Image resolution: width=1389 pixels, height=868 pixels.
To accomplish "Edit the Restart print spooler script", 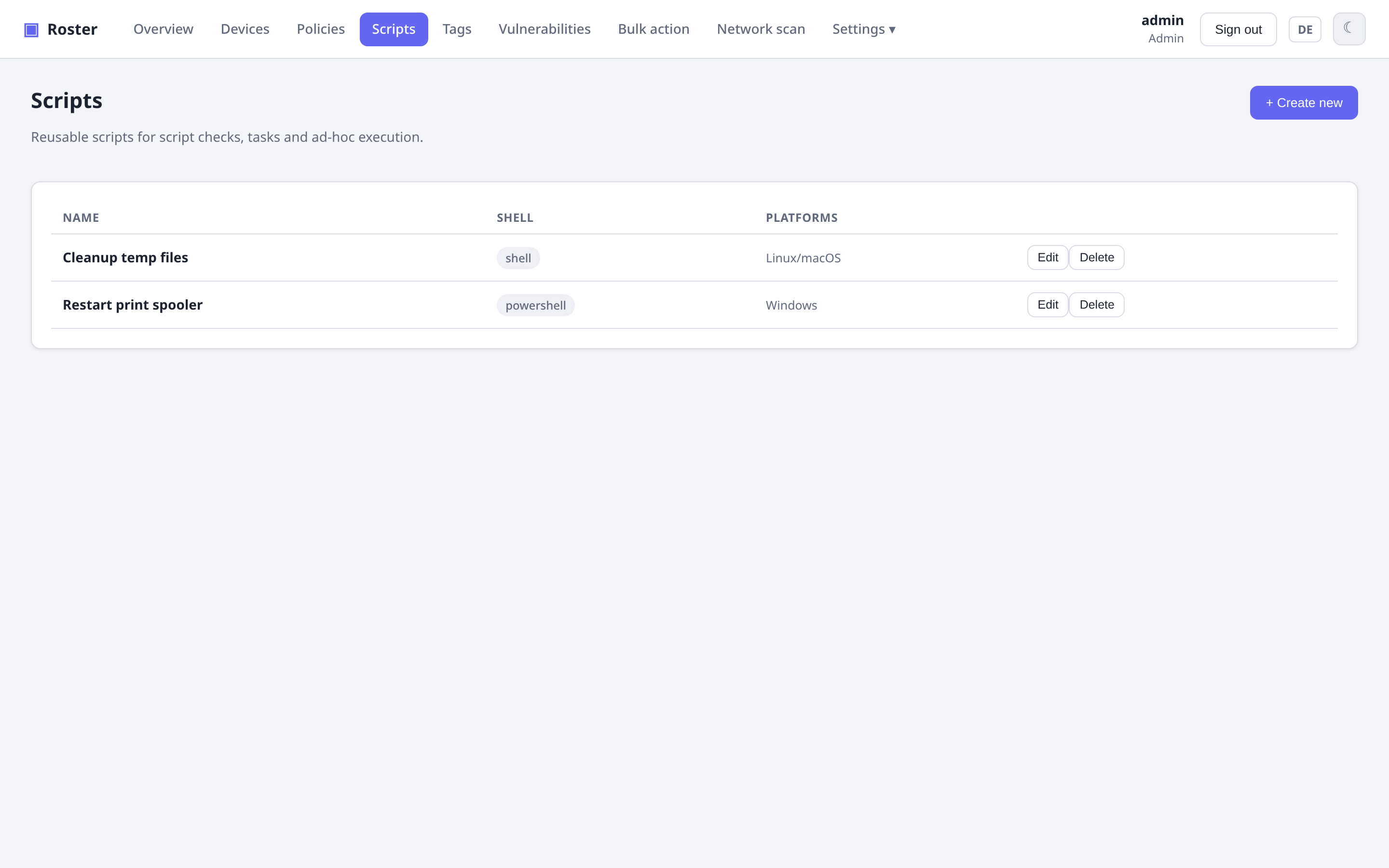I will tap(1048, 305).
